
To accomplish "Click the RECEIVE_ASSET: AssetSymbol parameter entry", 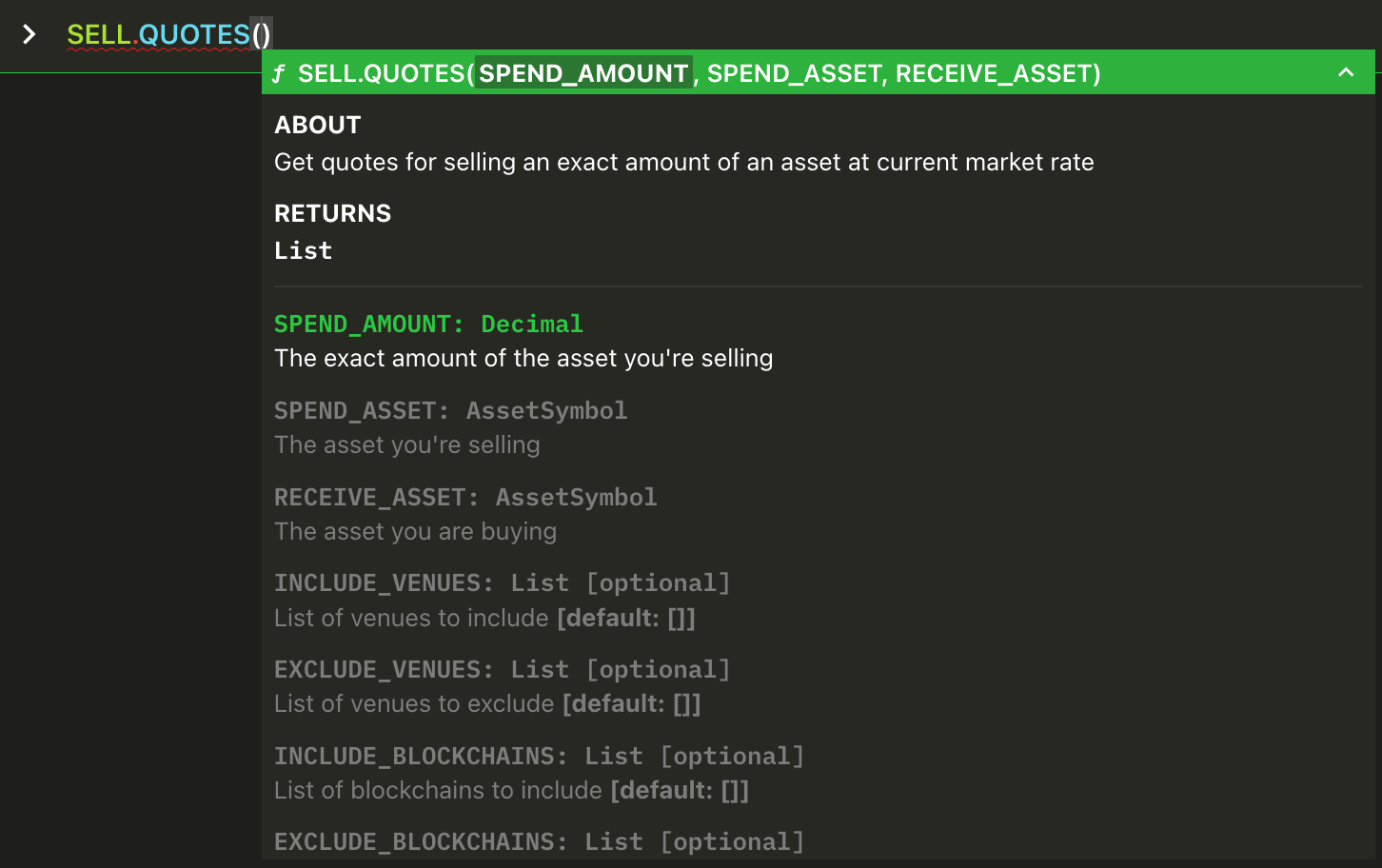I will coord(465,498).
